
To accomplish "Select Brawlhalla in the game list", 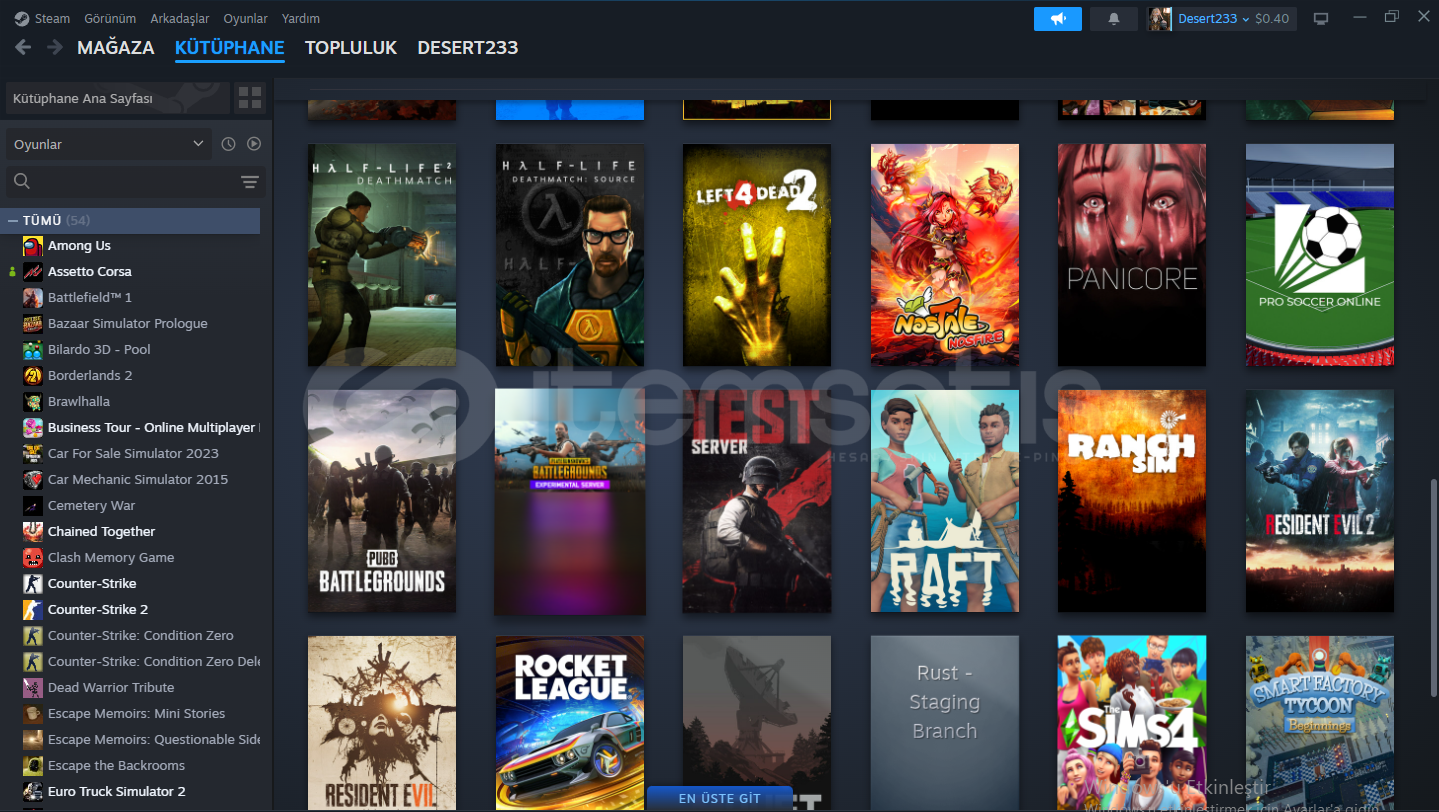I will [x=79, y=401].
